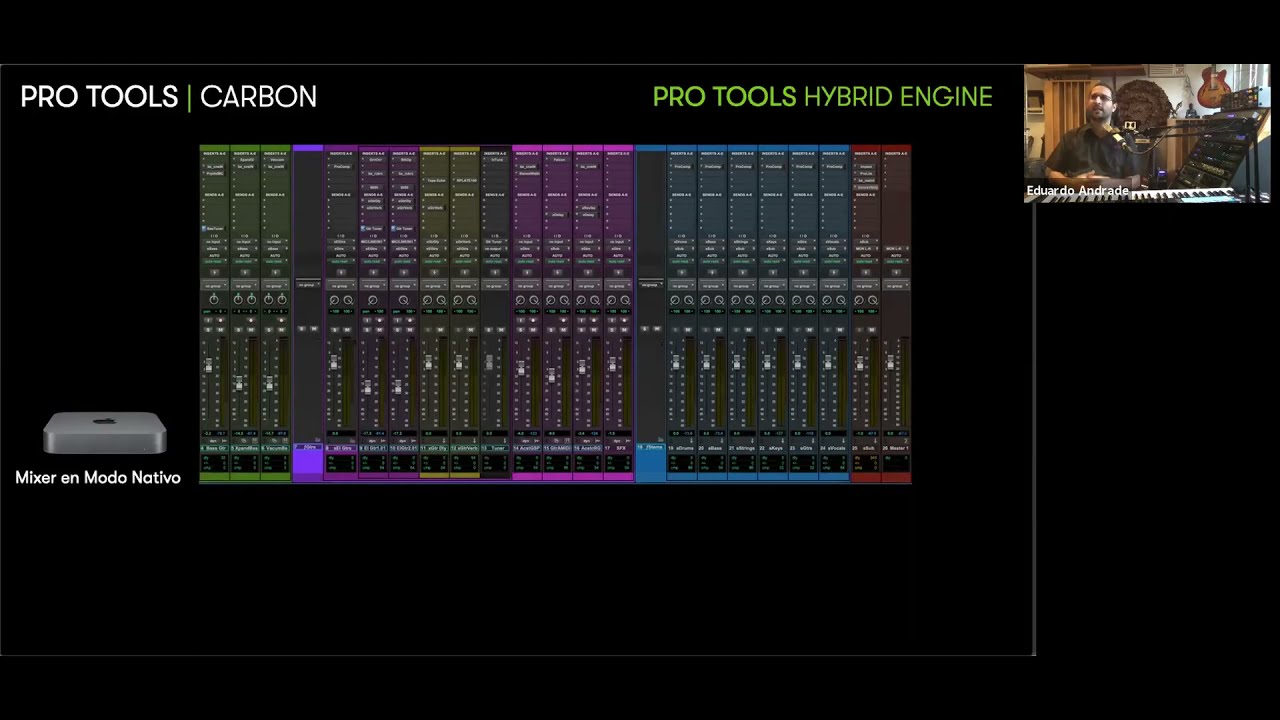The image size is (1280, 720).
Task: Open group selector on sVocals track
Action: coord(834,286)
